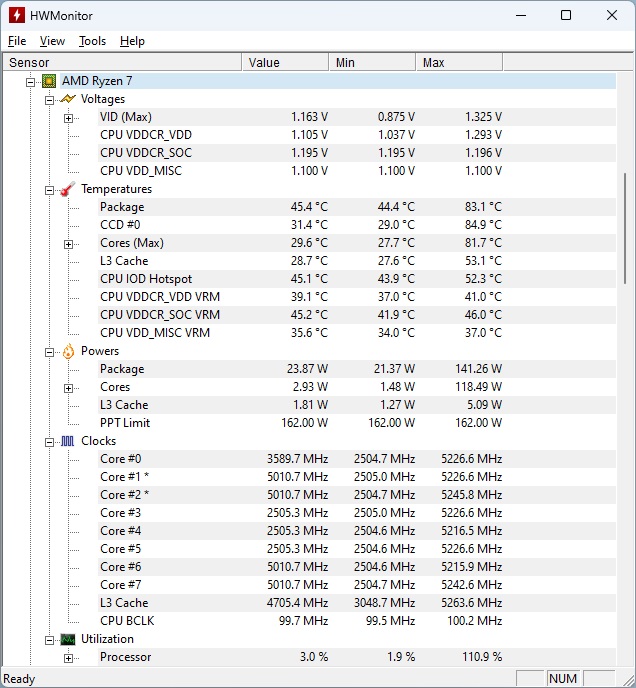
Task: Select the CPU VDD_MISC VRM row
Action: click(357, 333)
